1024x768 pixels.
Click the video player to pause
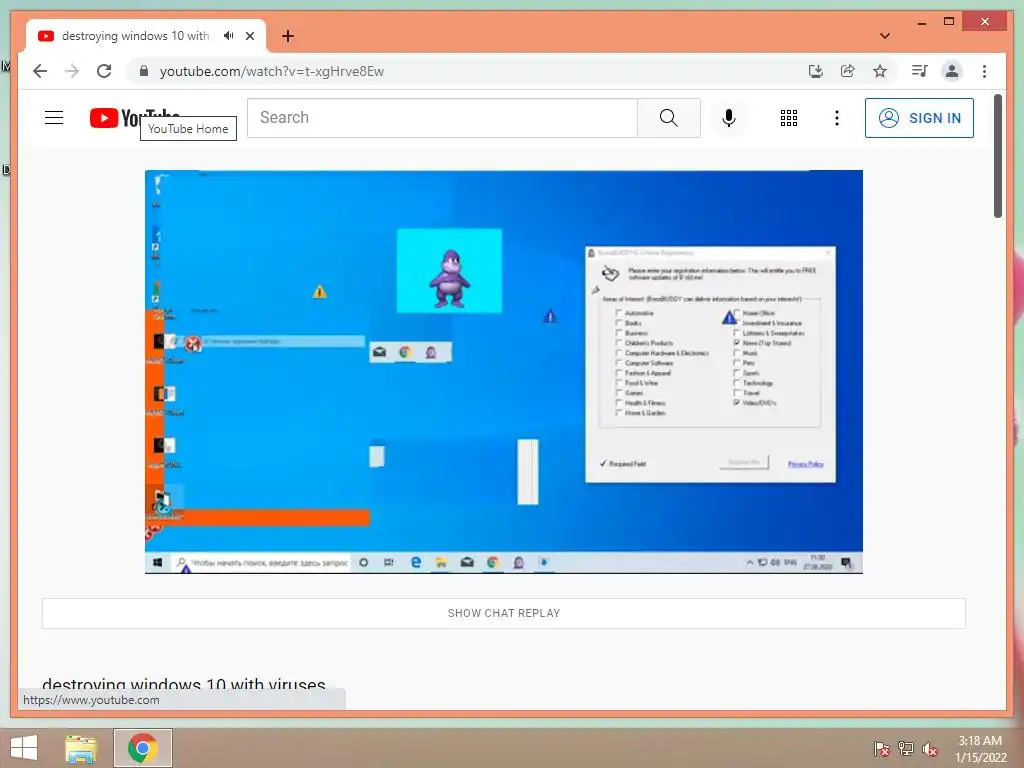coord(504,372)
